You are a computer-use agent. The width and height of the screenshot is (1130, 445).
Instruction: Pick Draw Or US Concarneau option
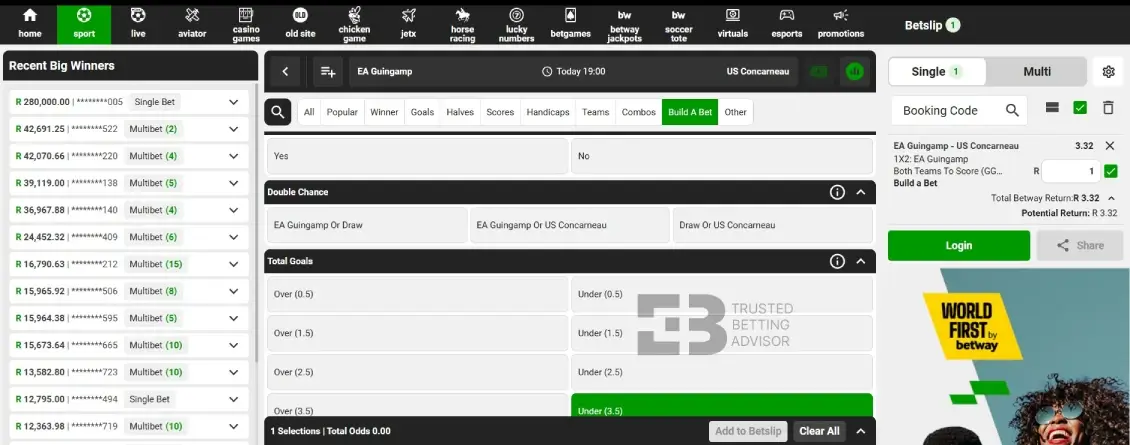coord(773,225)
